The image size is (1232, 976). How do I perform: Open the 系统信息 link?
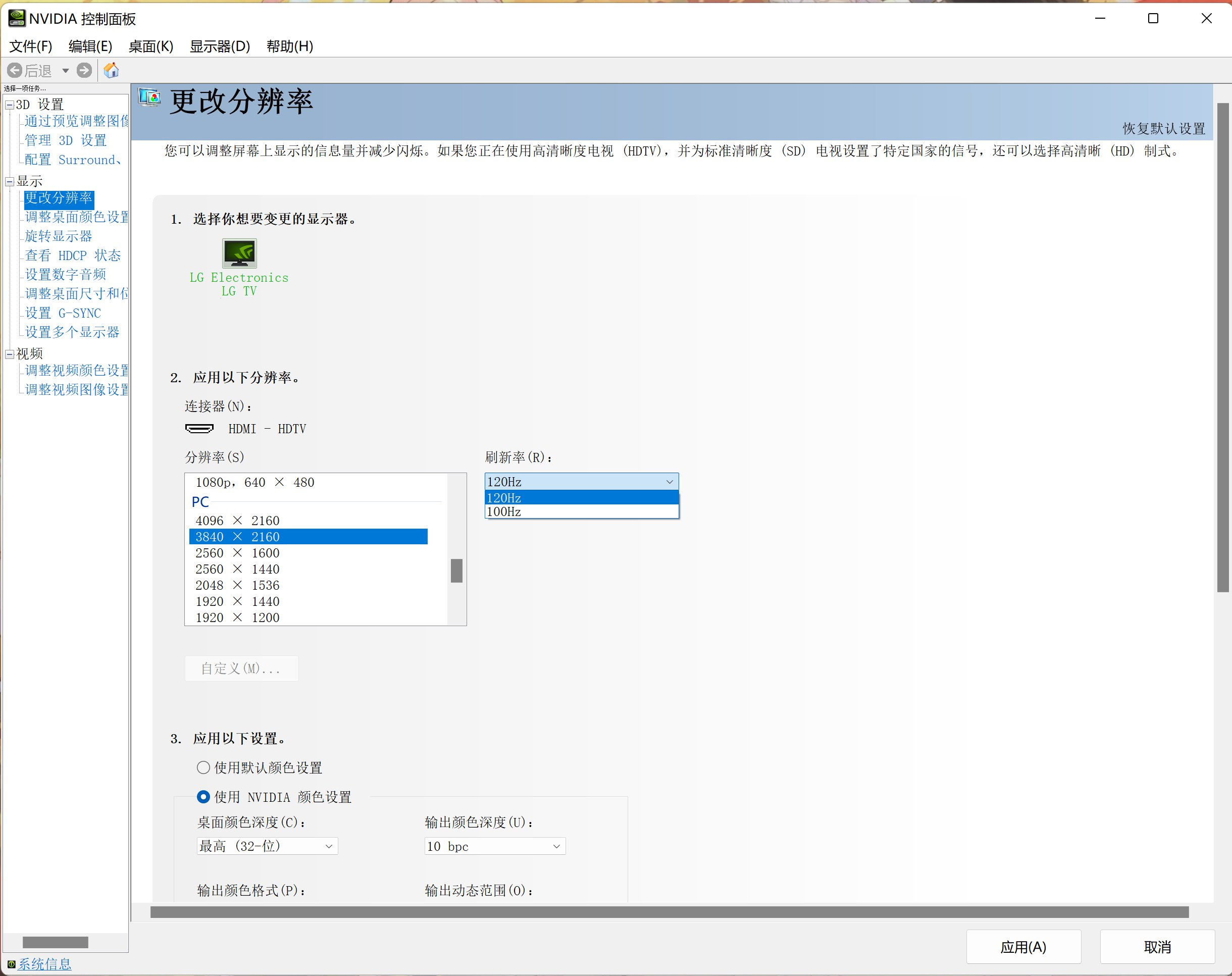(x=44, y=964)
